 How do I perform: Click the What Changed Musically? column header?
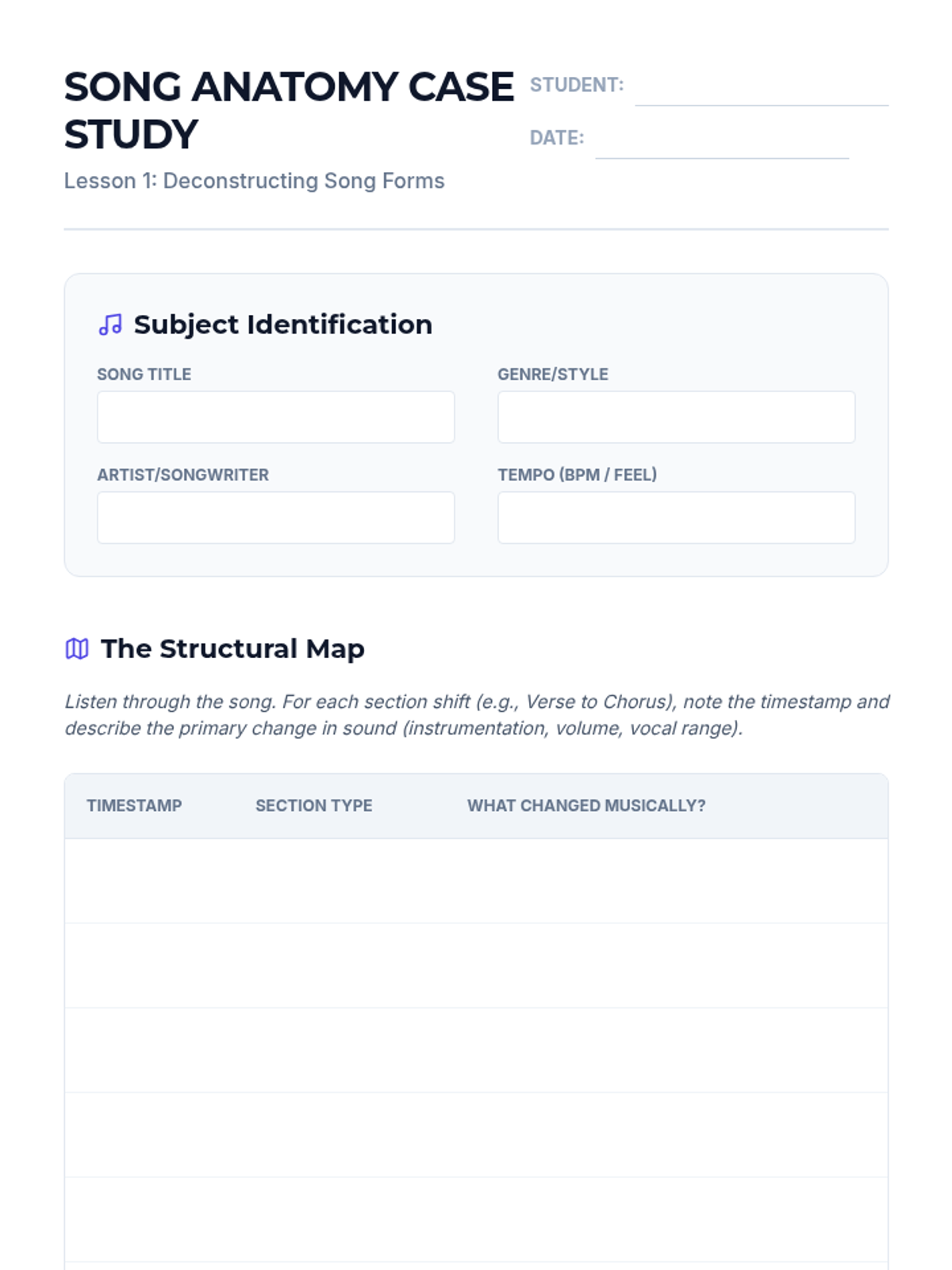(x=586, y=806)
